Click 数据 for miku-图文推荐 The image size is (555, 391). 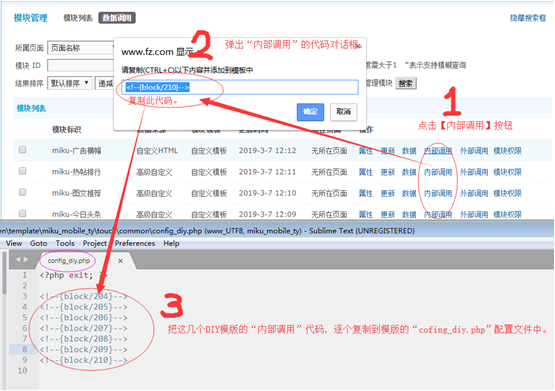pos(409,193)
